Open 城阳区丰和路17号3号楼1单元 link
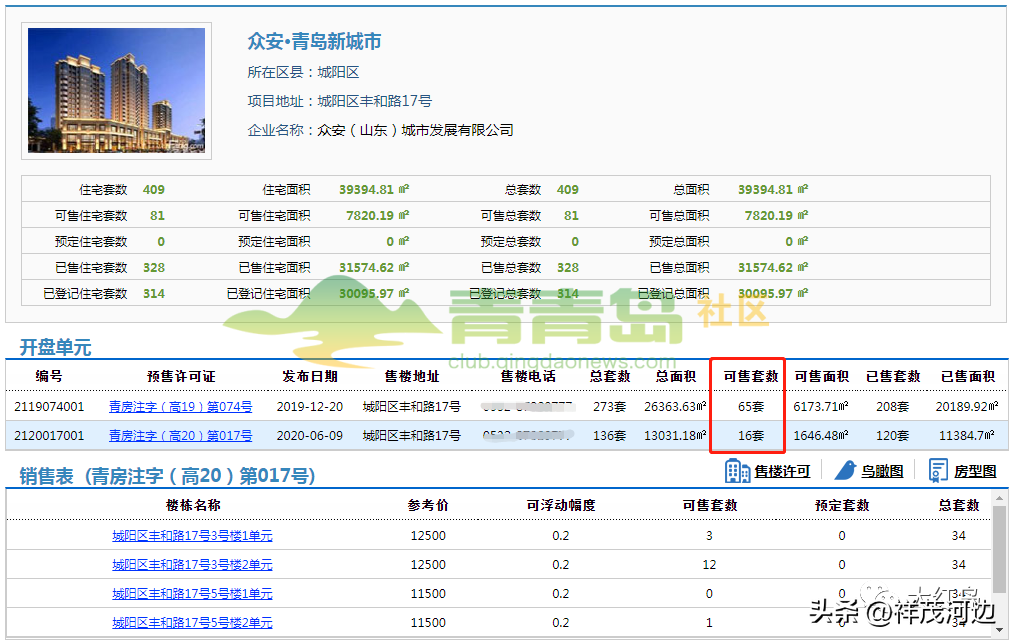The width and height of the screenshot is (1014, 643). coord(192,536)
